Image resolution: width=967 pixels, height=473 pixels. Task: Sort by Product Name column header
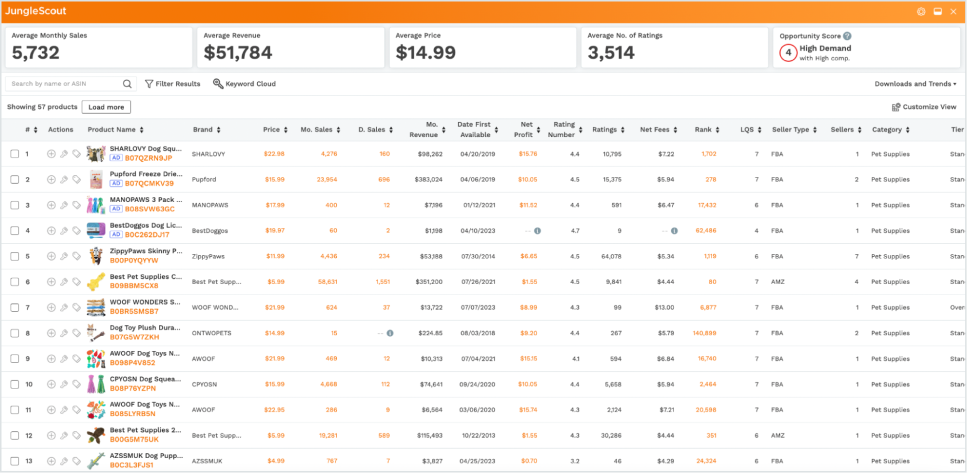tap(116, 130)
